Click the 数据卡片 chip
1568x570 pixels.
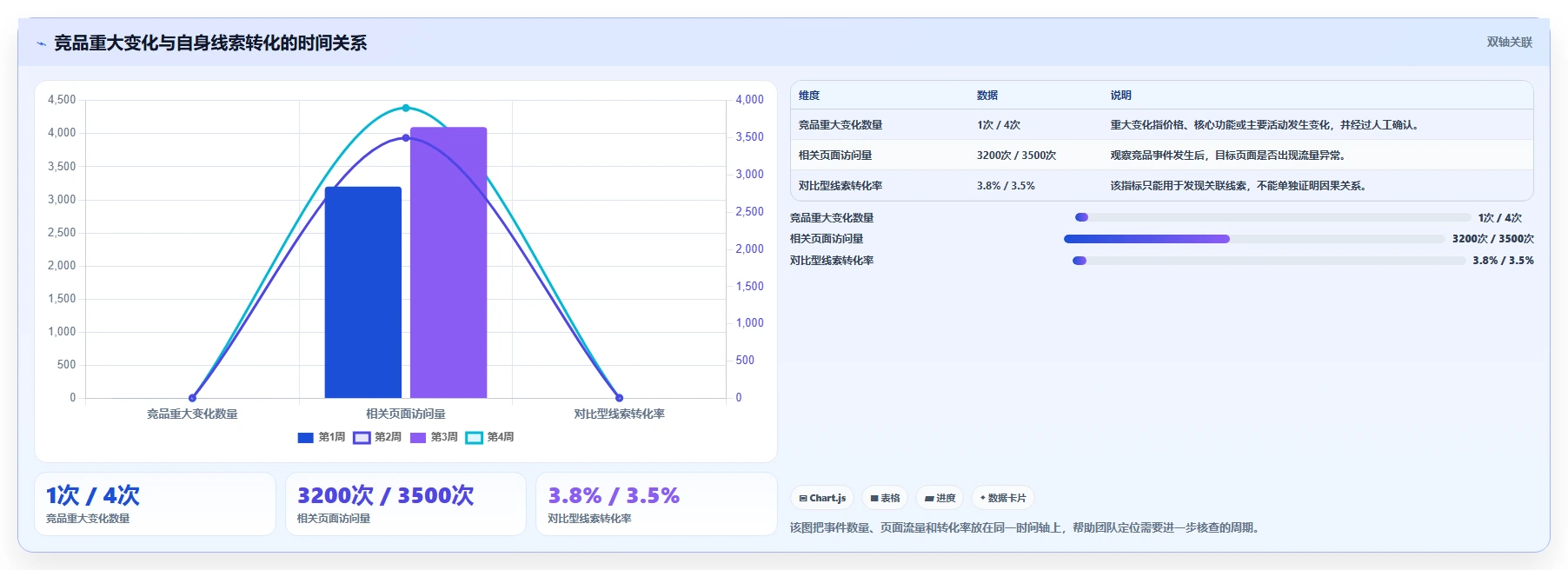click(x=1003, y=498)
